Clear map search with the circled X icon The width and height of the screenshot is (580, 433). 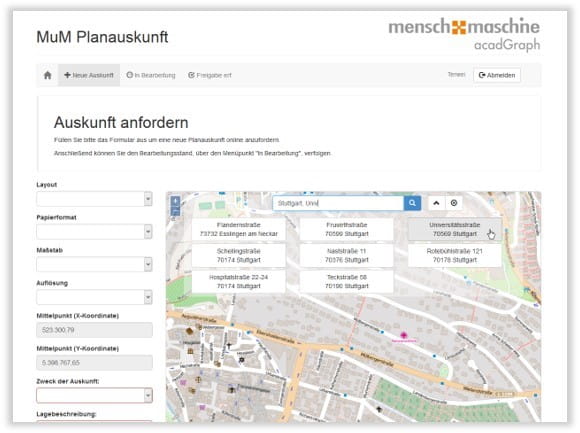pos(454,203)
